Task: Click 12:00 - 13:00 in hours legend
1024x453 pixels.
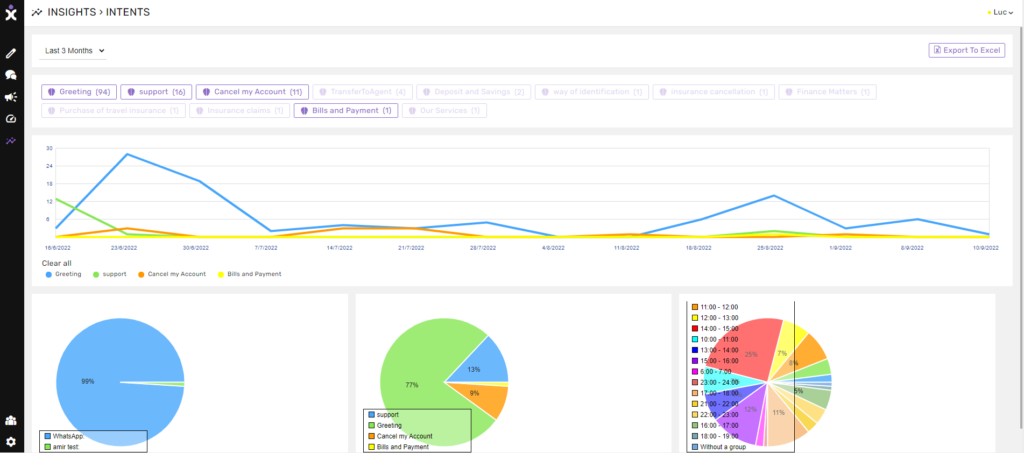Action: pyautogui.click(x=714, y=318)
